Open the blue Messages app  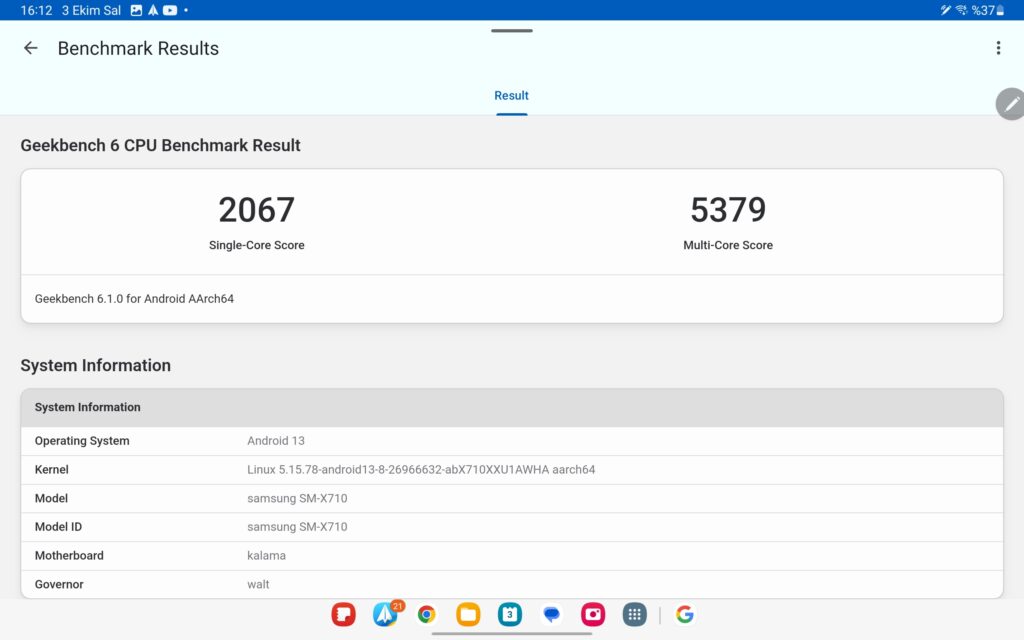[x=552, y=615]
